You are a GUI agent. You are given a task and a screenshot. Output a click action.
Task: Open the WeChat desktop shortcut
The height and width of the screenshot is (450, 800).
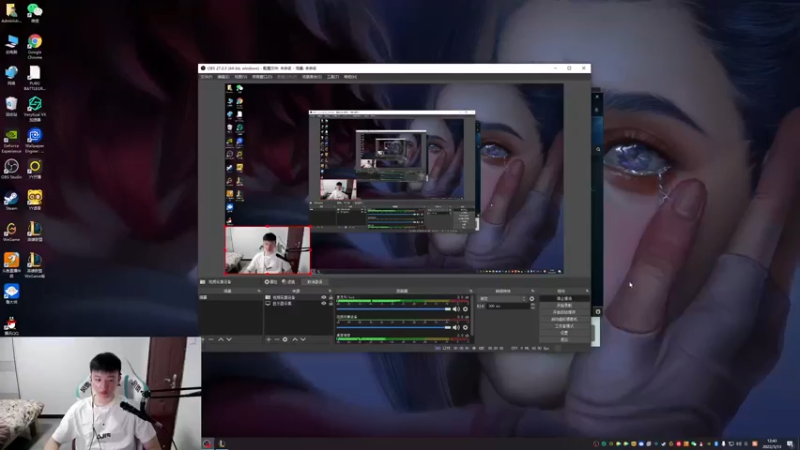coord(35,13)
